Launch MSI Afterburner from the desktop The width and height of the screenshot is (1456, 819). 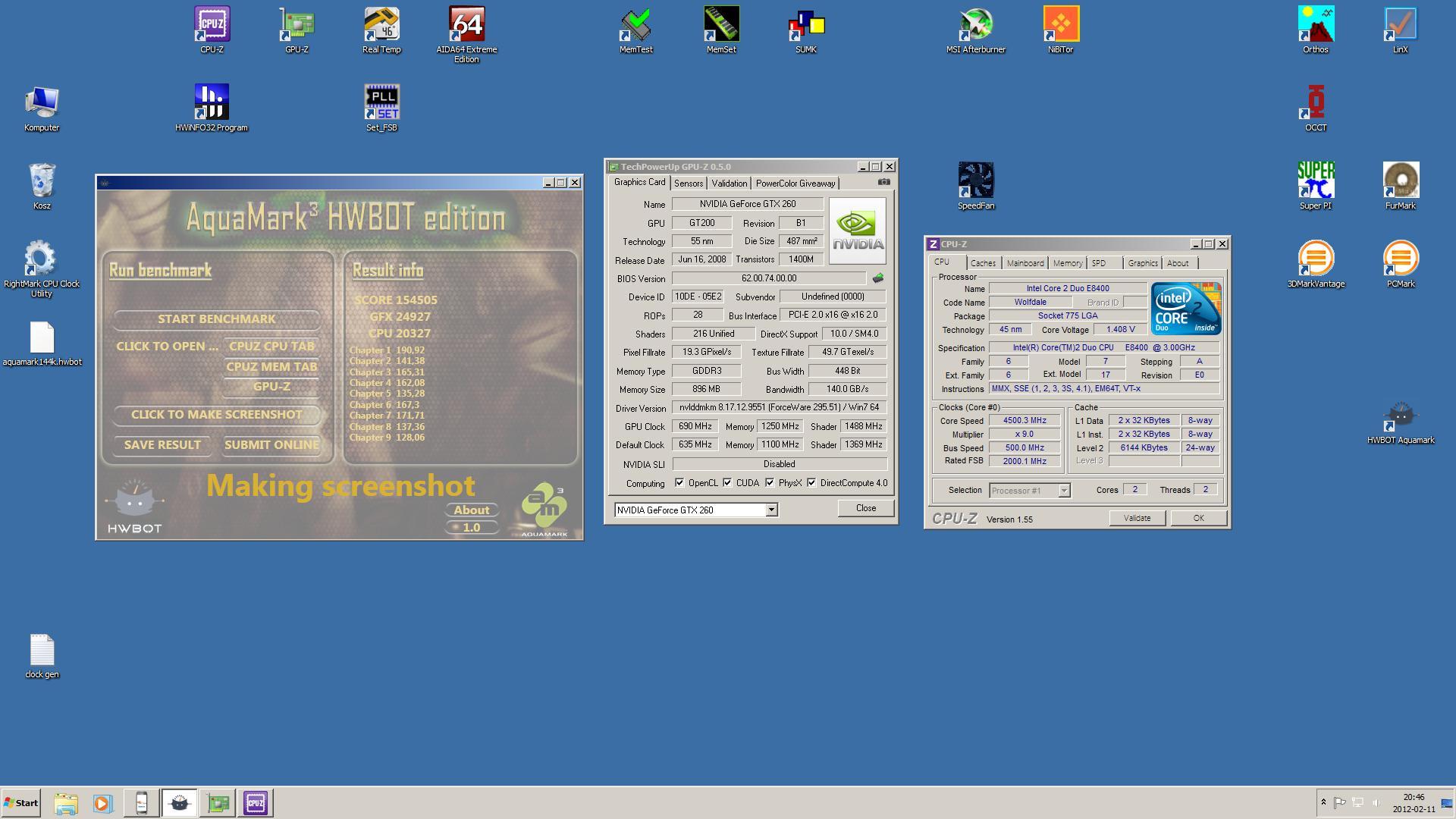tap(976, 30)
